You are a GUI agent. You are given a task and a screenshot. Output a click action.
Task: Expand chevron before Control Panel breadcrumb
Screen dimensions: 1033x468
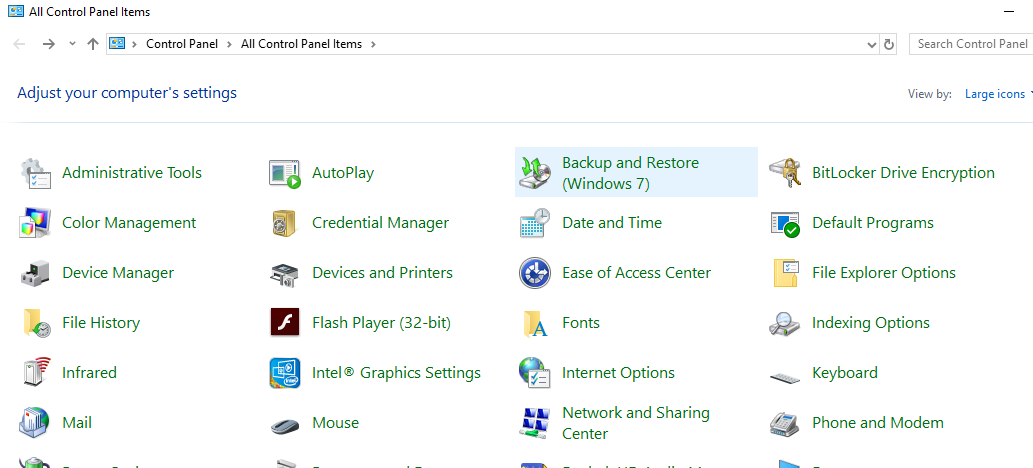134,44
